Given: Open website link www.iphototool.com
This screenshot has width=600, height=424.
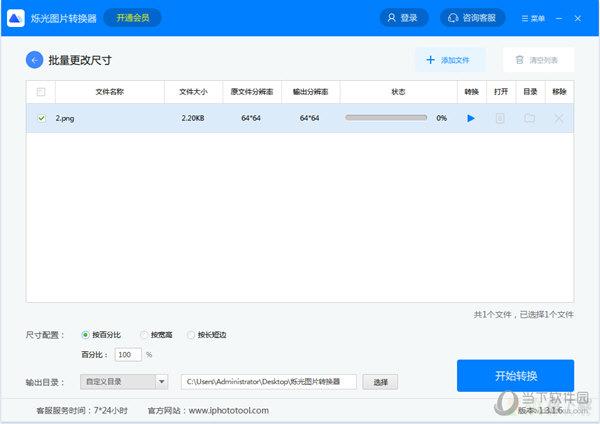Looking at the screenshot, I should click(228, 411).
